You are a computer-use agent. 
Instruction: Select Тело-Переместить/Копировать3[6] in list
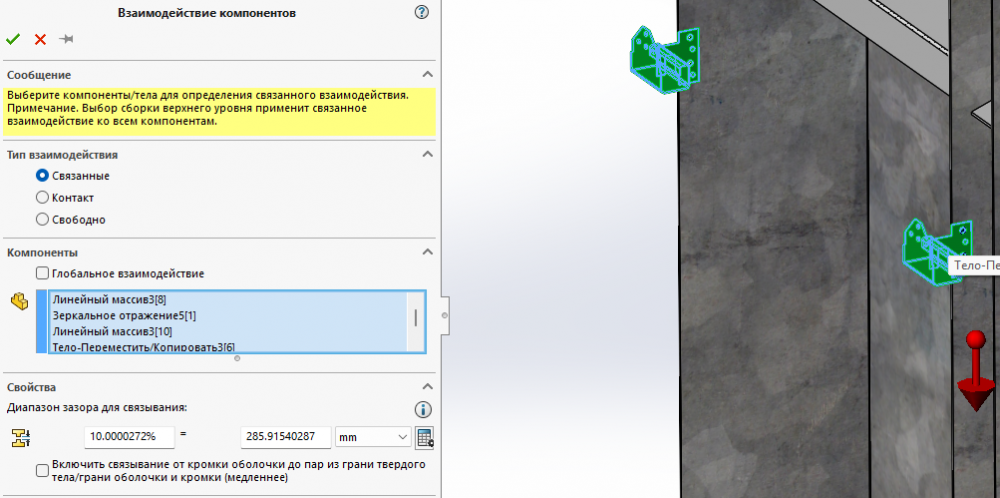(x=227, y=347)
